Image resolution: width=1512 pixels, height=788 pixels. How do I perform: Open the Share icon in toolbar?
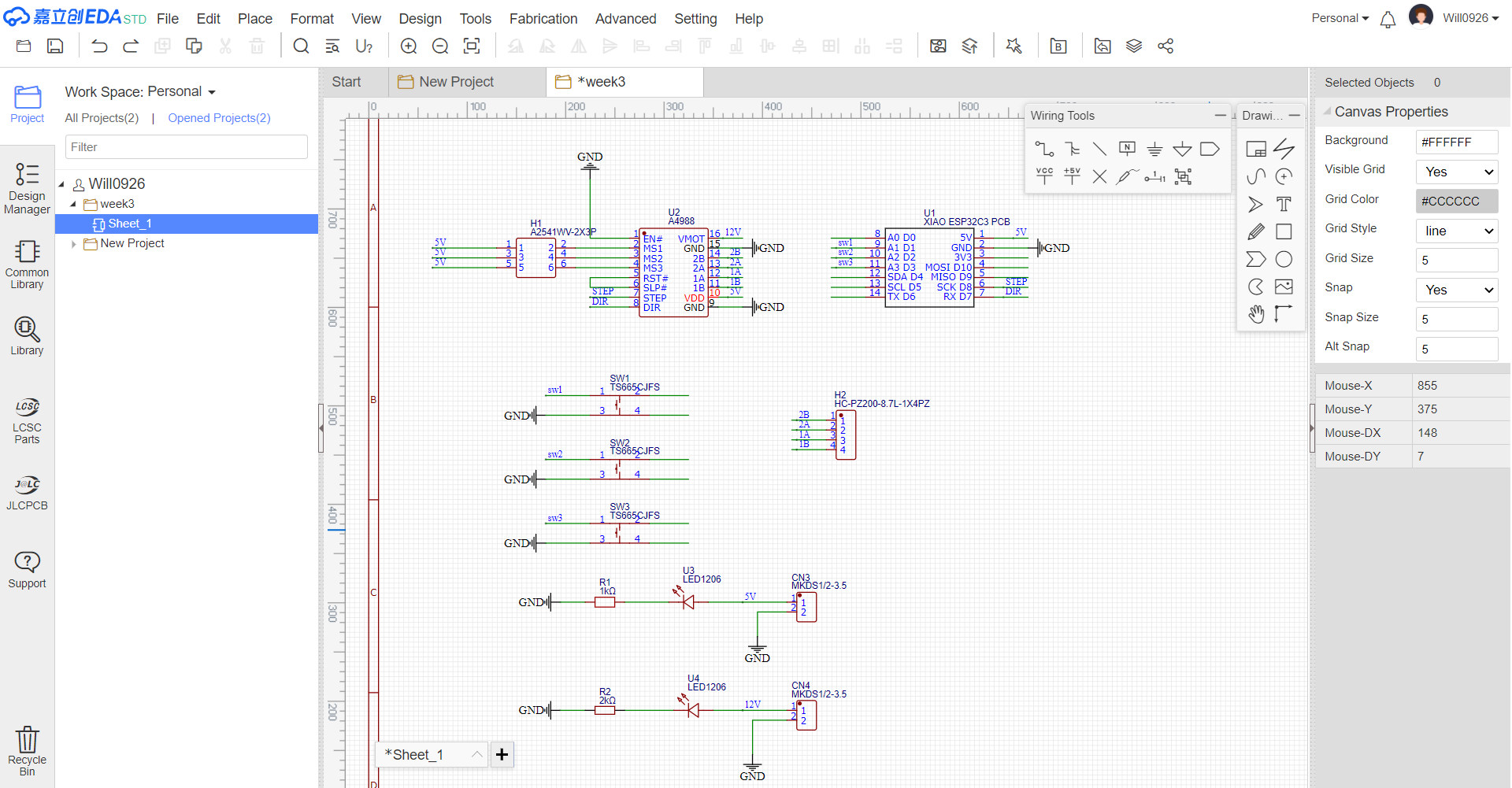(x=1165, y=46)
